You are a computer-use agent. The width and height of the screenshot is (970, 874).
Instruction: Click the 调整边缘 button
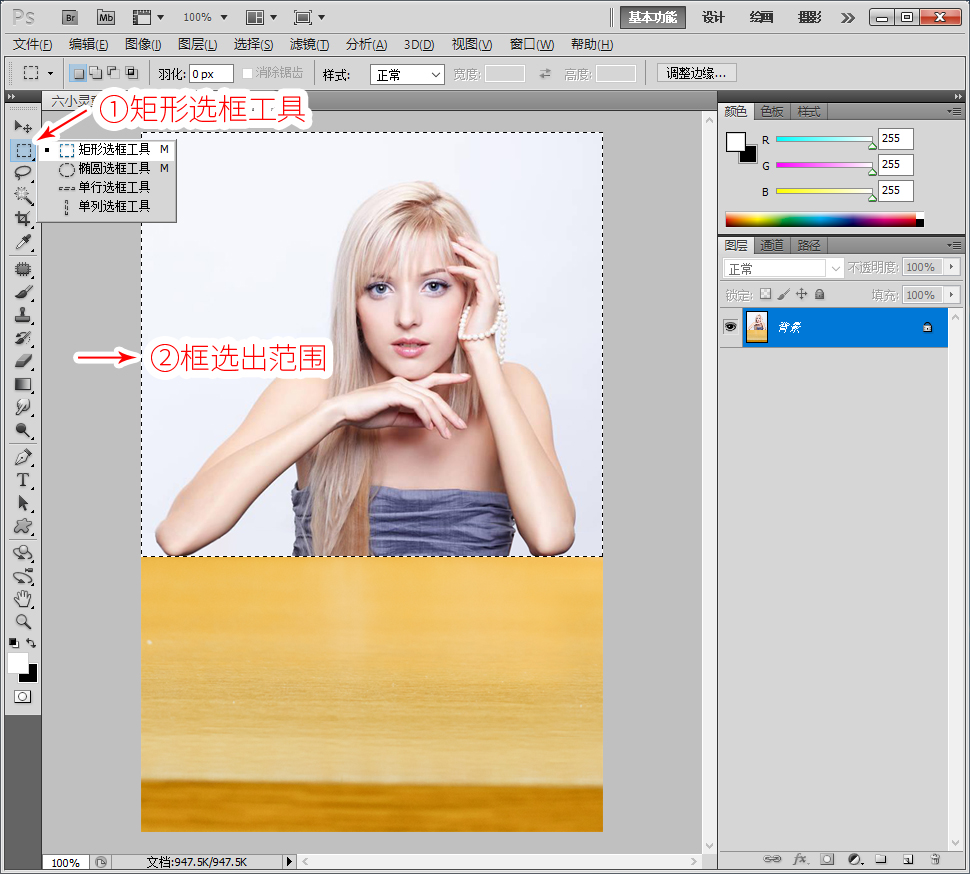[696, 73]
